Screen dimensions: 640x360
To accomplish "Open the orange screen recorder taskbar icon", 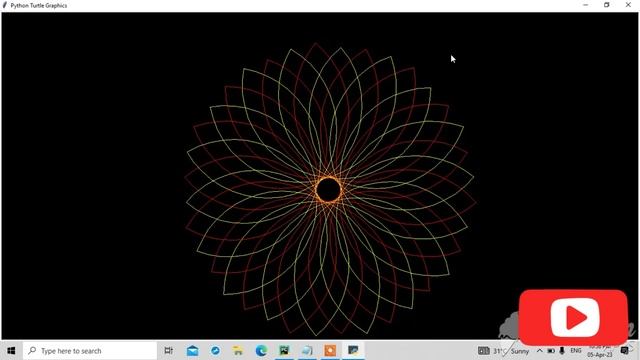I will tap(330, 351).
